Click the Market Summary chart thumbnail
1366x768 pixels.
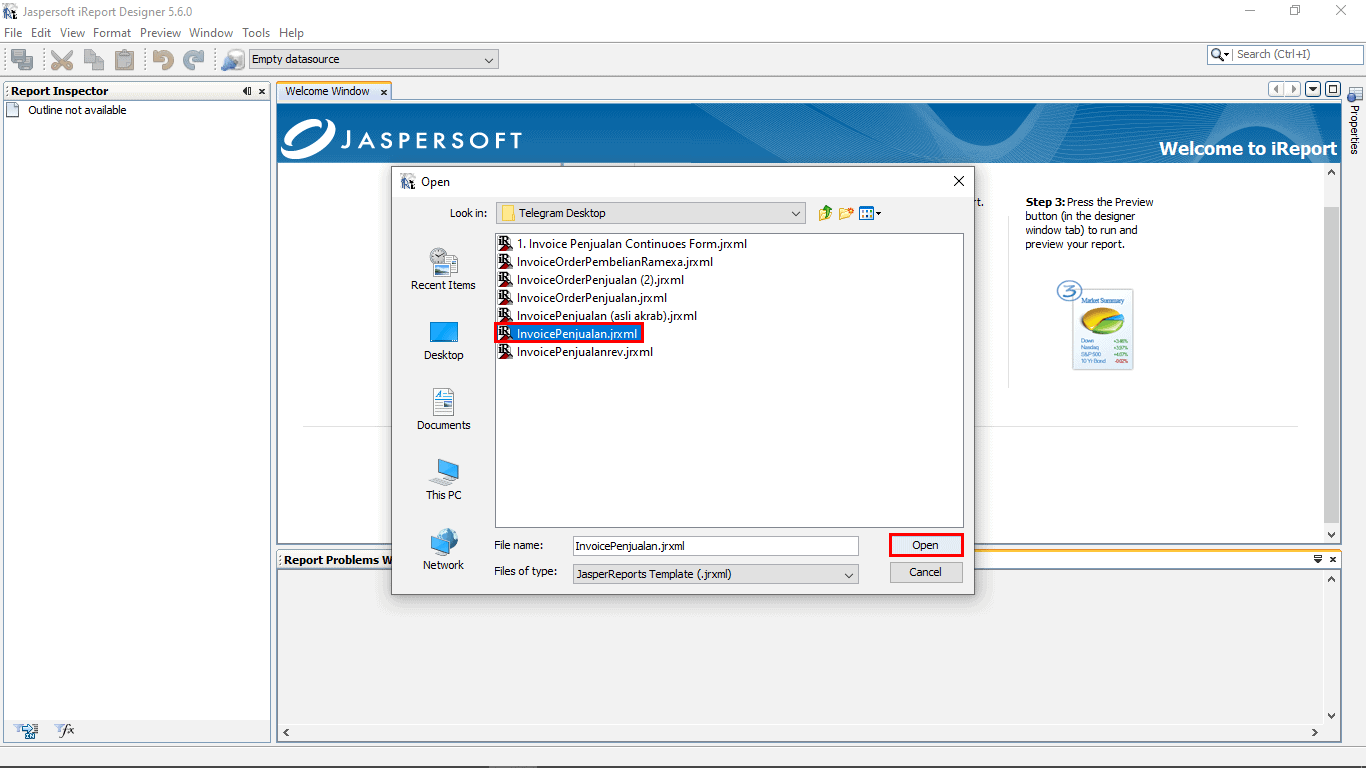[1102, 330]
